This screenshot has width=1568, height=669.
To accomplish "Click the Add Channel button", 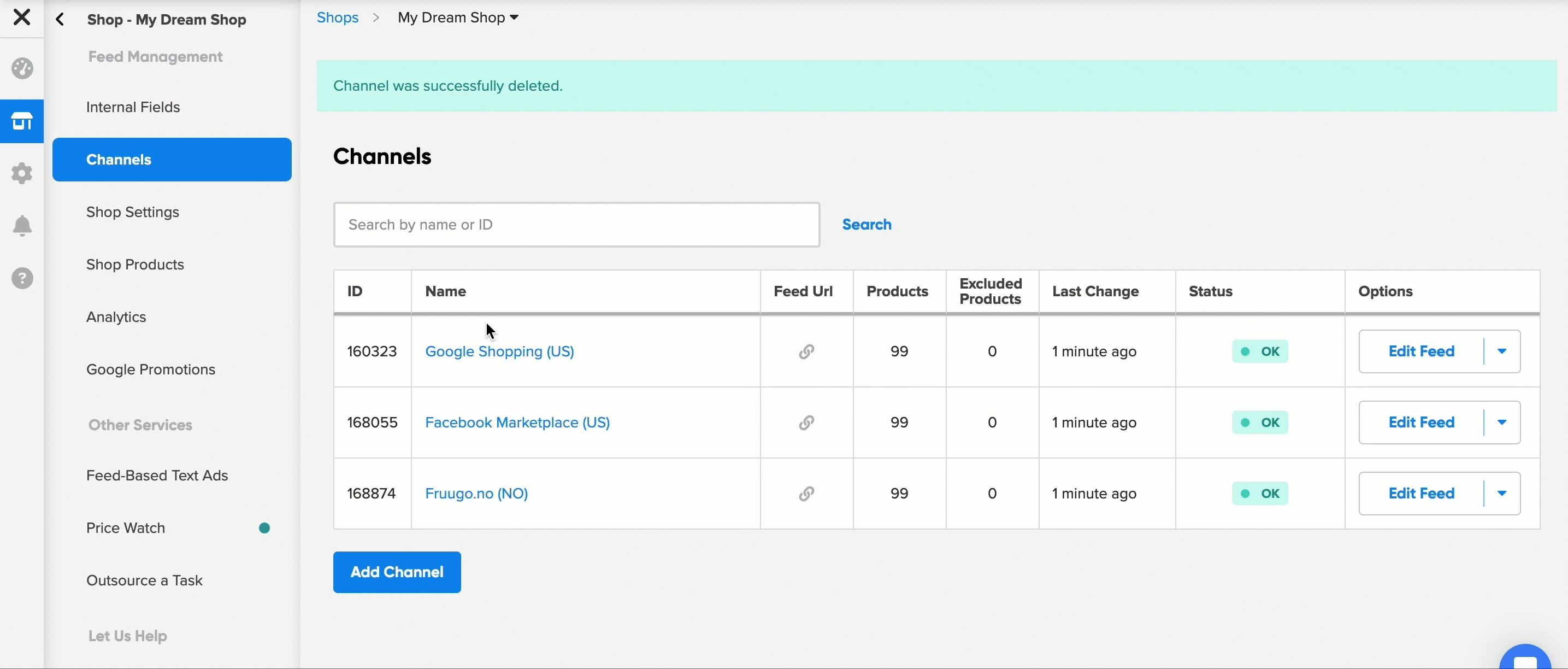I will pos(397,572).
